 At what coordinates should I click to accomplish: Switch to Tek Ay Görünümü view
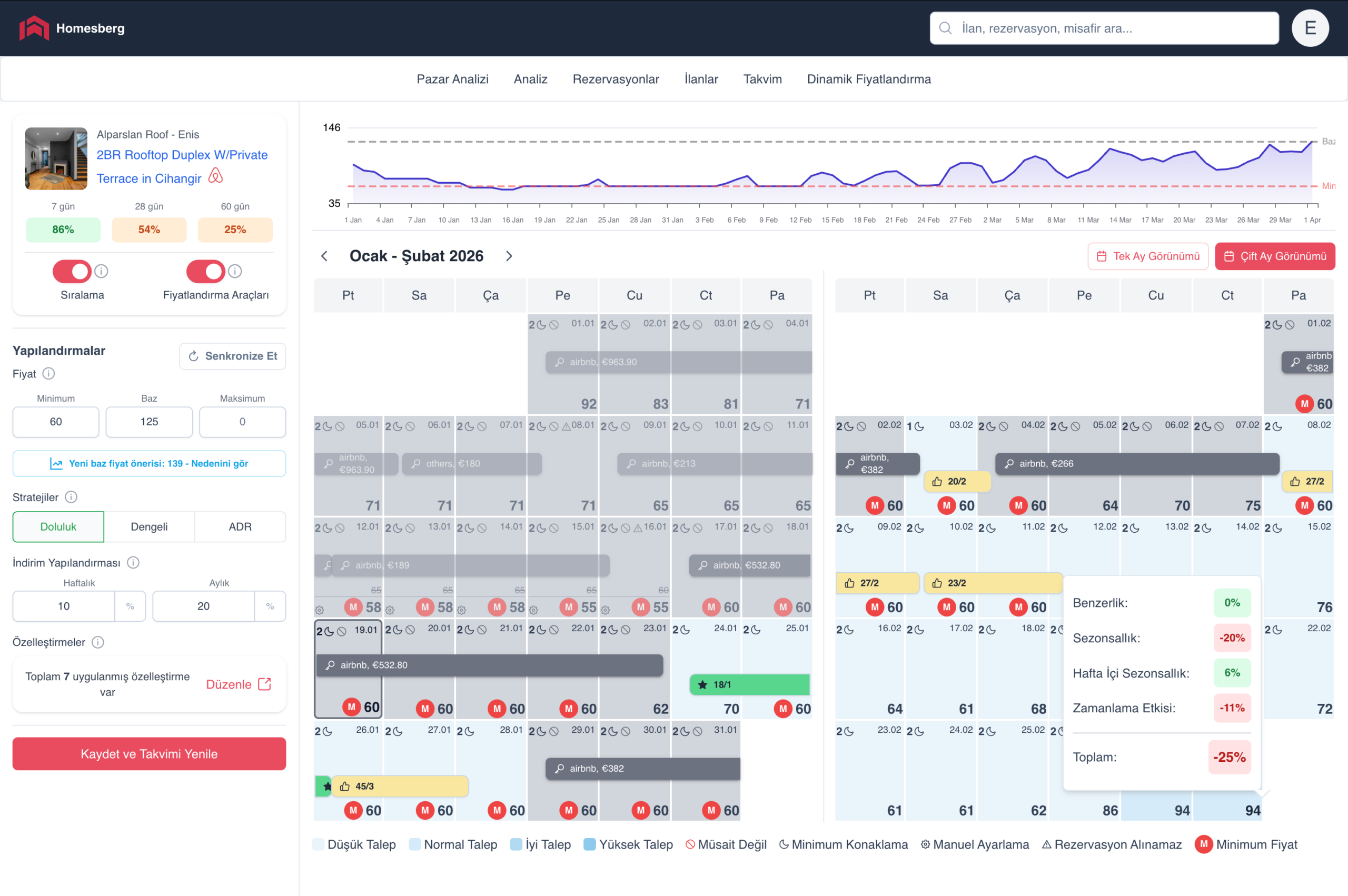1147,256
